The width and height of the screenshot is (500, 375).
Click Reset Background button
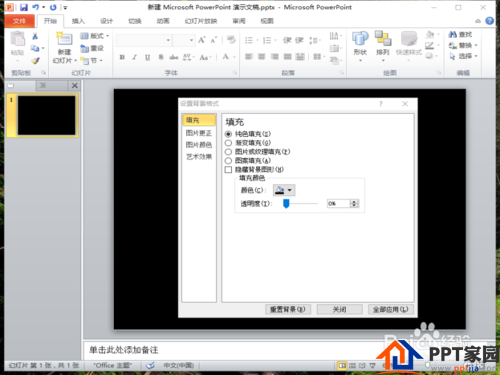tap(288, 309)
